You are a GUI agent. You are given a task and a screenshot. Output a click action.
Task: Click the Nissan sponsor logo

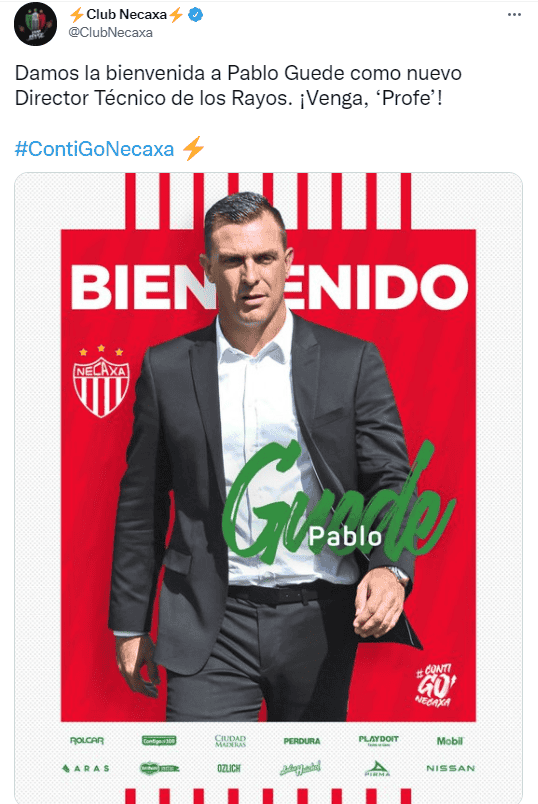tap(450, 768)
